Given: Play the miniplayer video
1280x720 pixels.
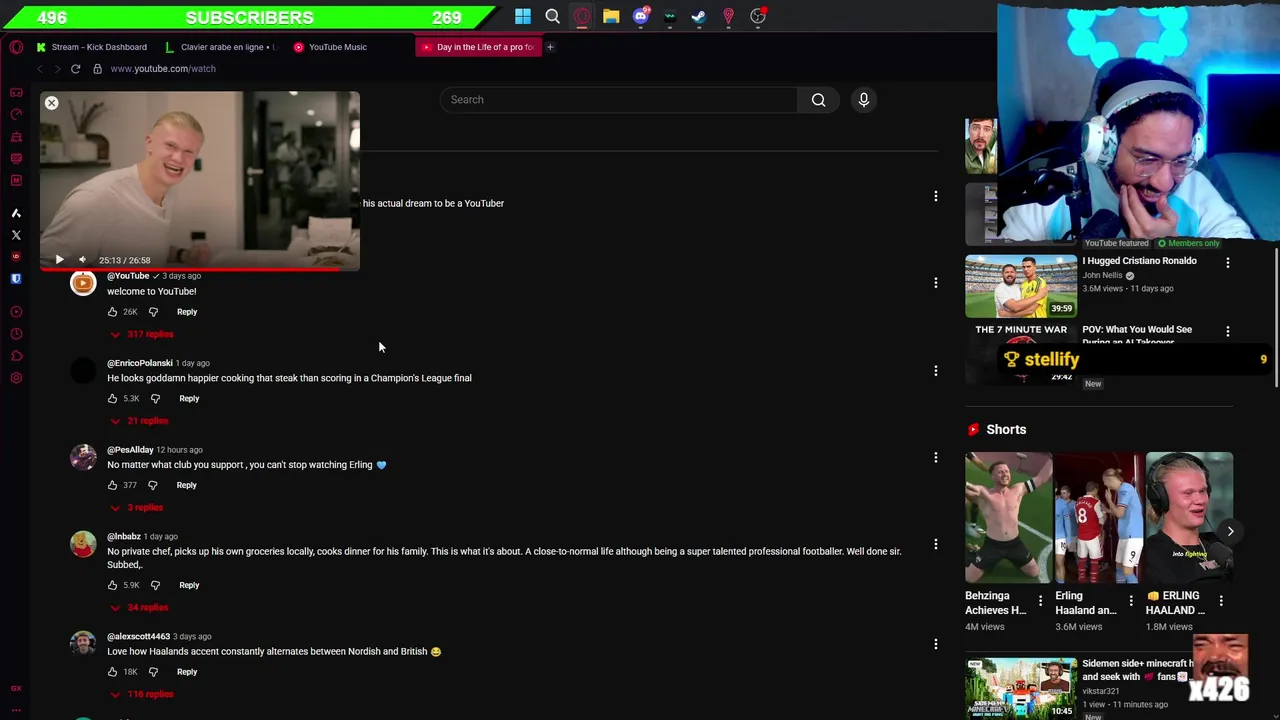Looking at the screenshot, I should (59, 260).
